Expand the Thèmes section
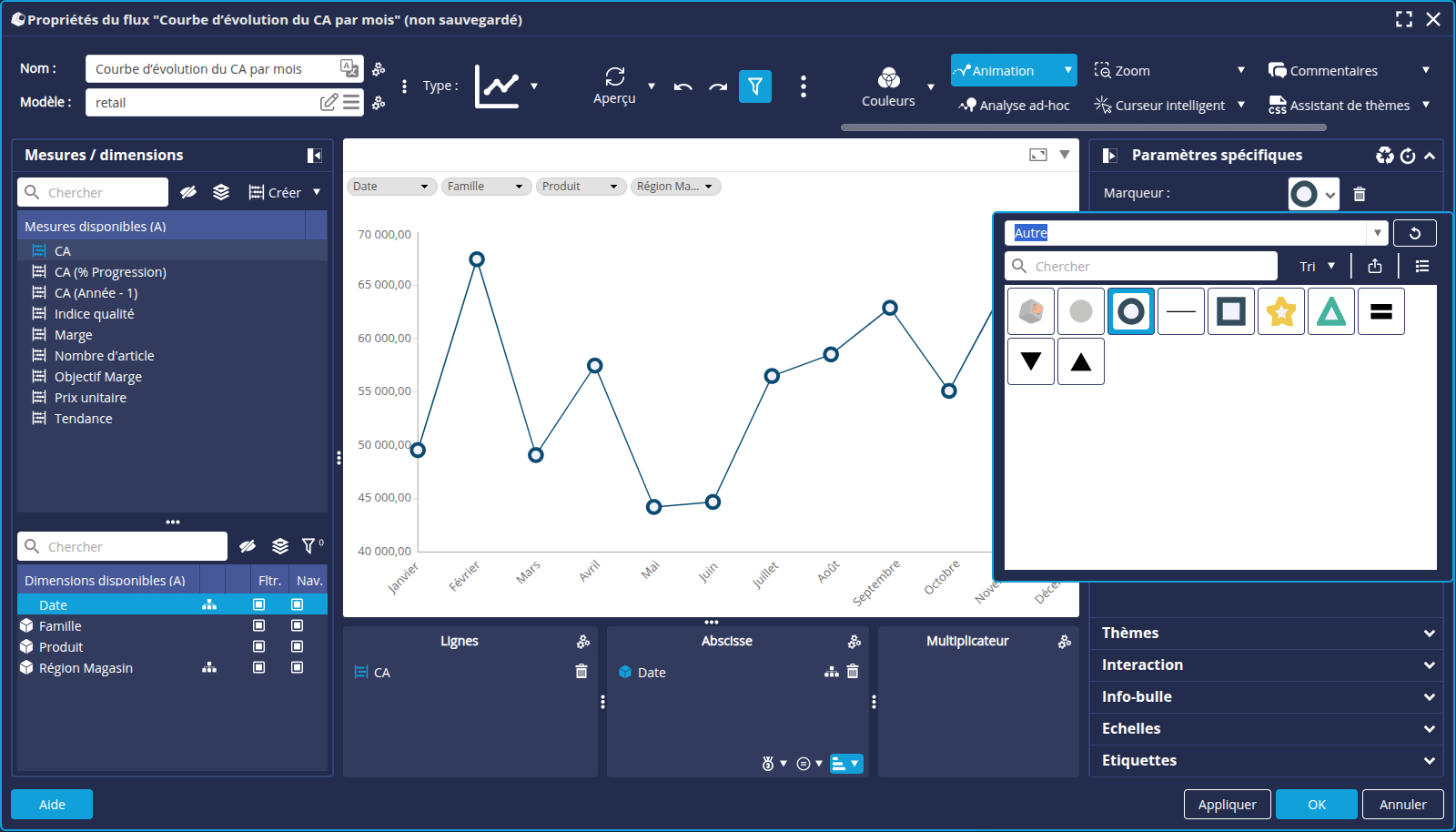1456x832 pixels. pos(1265,634)
